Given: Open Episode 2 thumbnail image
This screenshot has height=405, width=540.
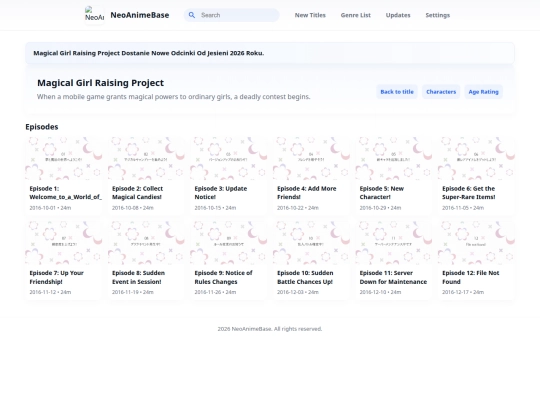Looking at the screenshot, I should [x=146, y=158].
